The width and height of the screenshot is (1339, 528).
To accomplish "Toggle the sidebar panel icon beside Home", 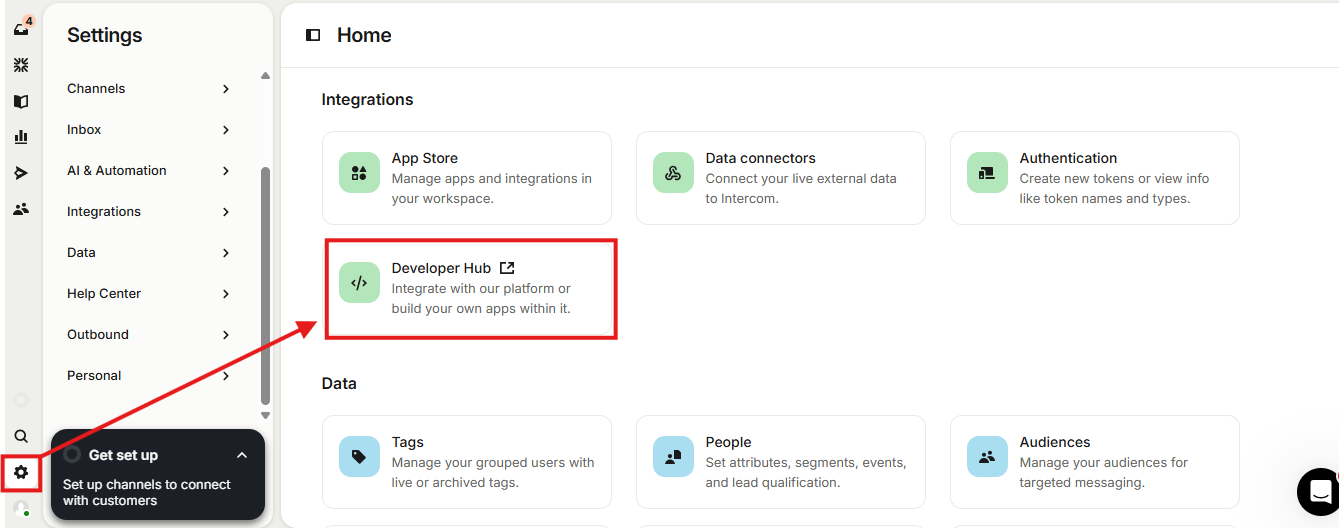I will coord(313,35).
